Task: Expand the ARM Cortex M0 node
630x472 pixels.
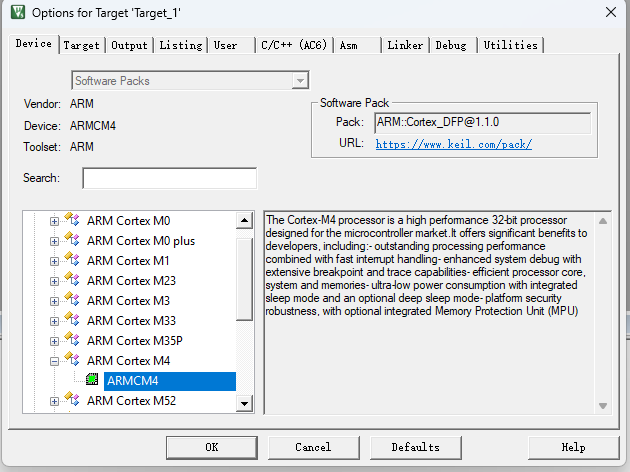Action: point(54,221)
